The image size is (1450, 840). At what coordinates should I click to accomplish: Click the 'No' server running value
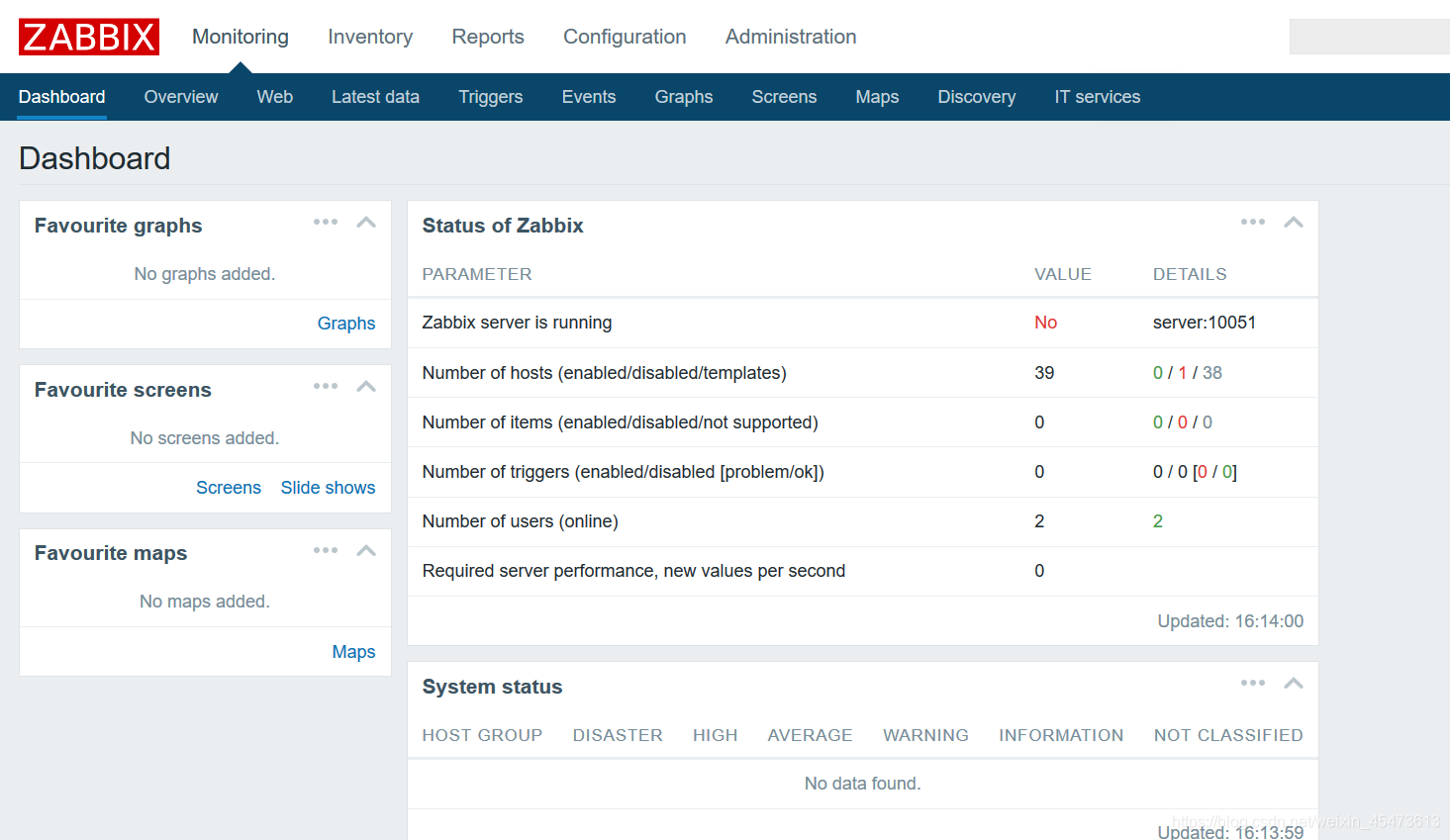click(1045, 323)
